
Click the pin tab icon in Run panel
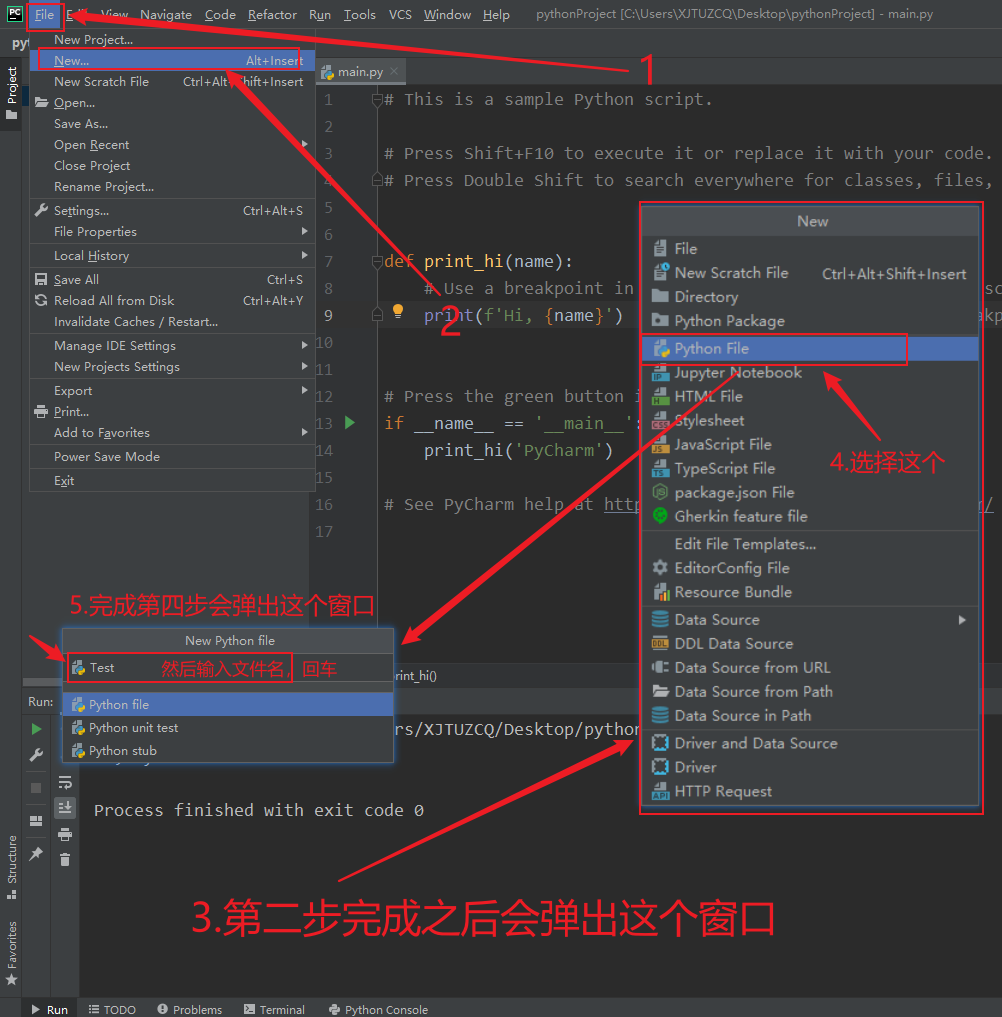36,854
